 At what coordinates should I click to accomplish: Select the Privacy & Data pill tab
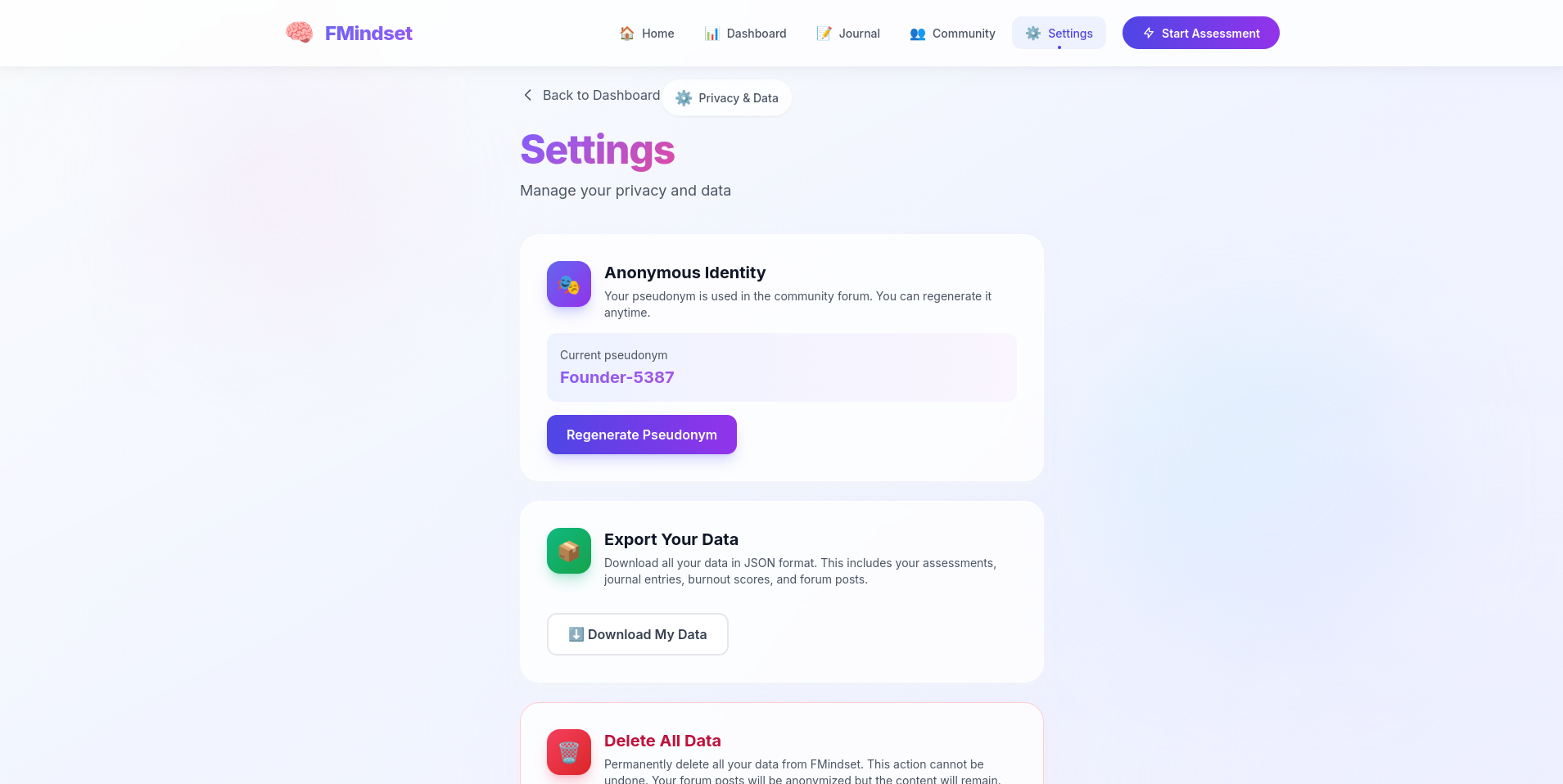(727, 98)
